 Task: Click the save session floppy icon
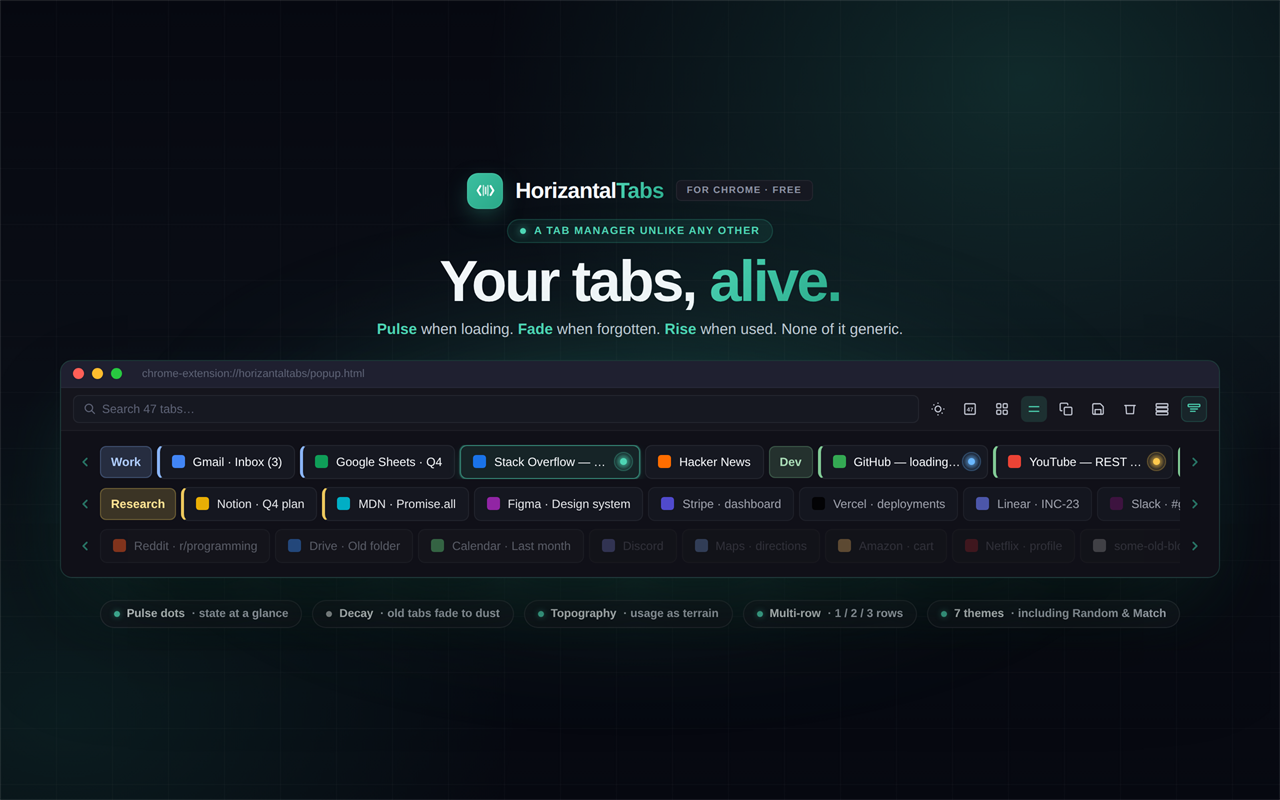point(1098,409)
